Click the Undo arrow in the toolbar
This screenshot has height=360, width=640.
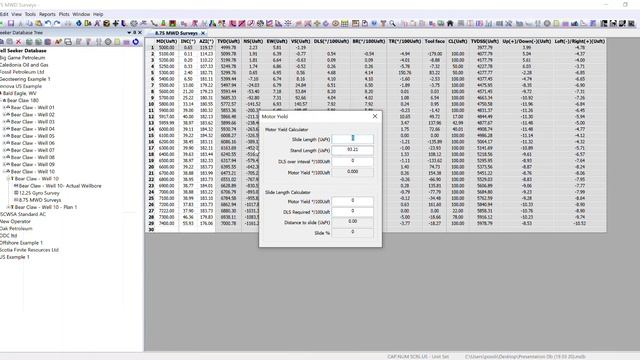click(x=48, y=23)
